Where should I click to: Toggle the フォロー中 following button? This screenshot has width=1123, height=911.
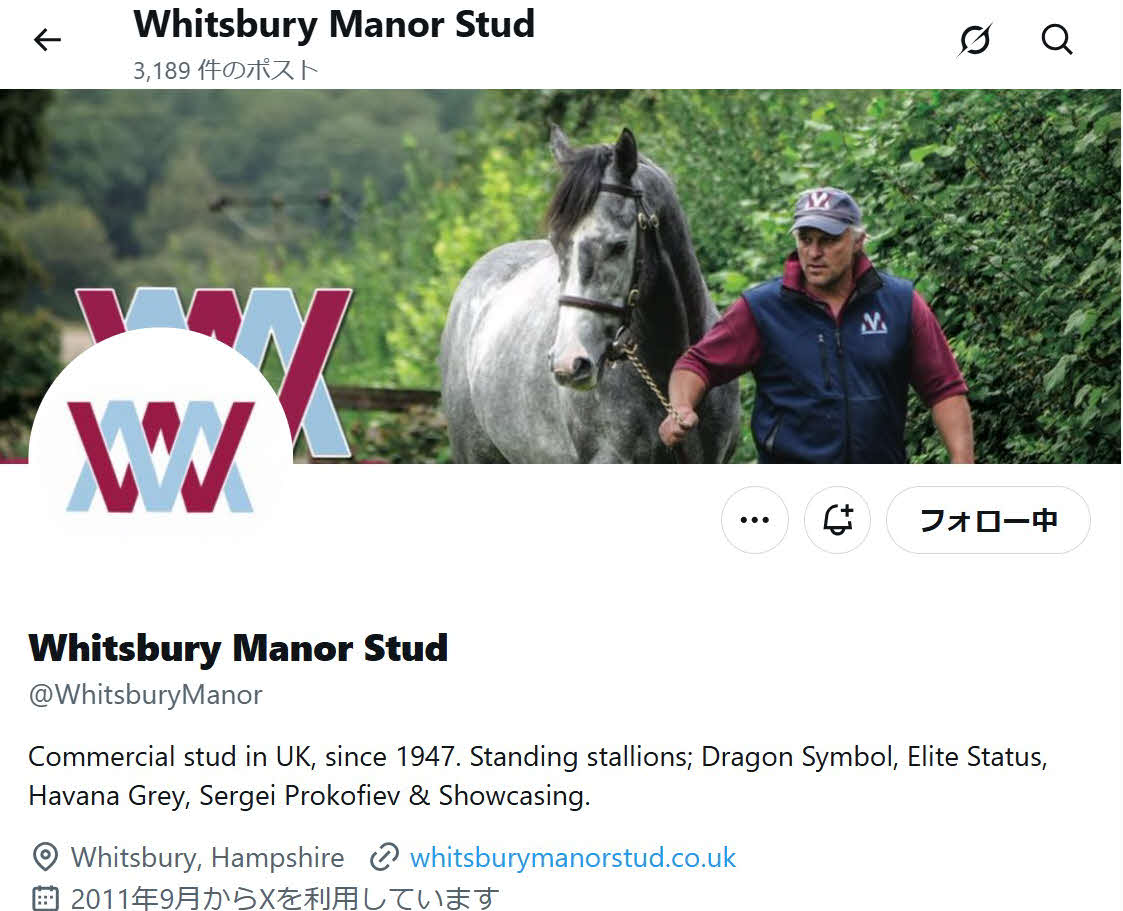pyautogui.click(x=988, y=520)
